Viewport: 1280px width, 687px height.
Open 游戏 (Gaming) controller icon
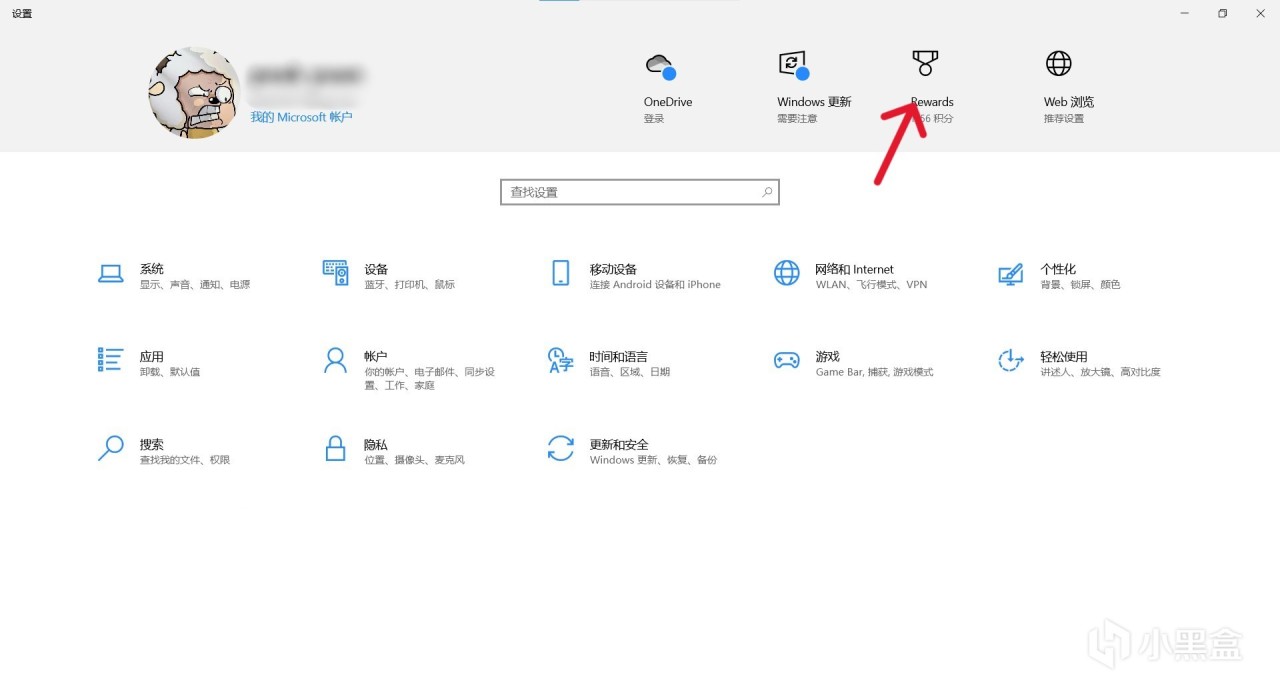787,360
